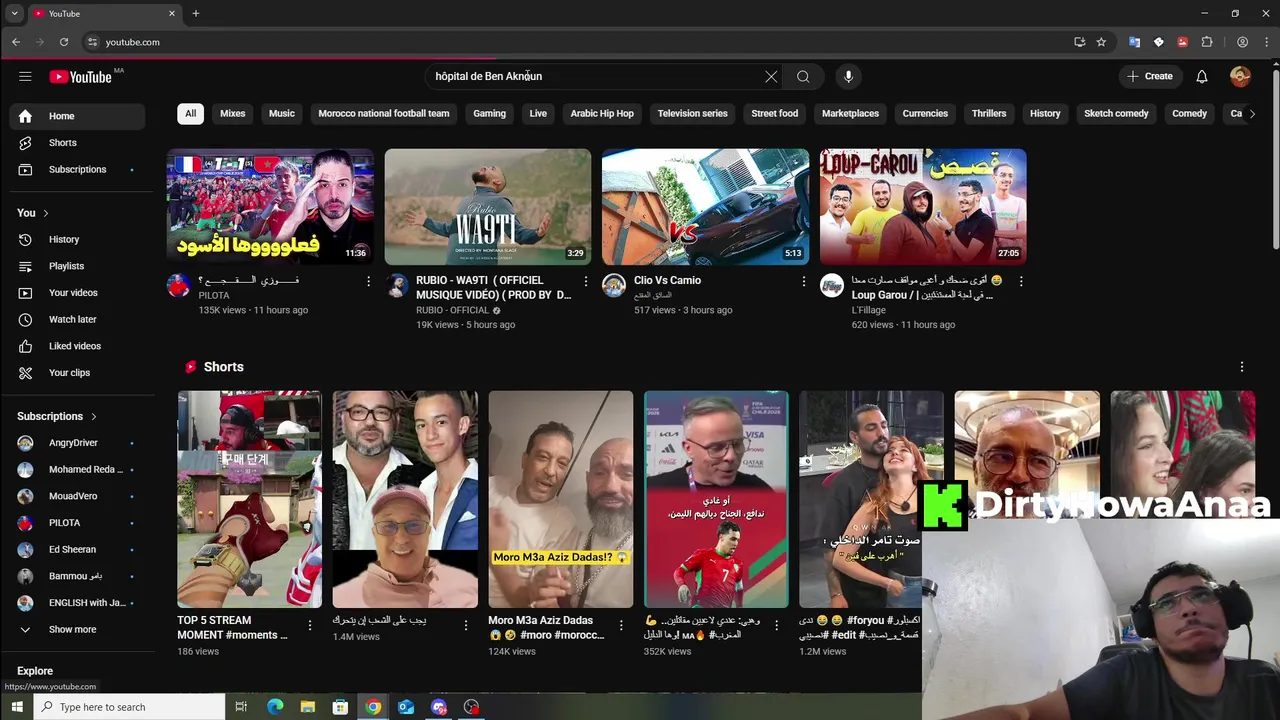The width and height of the screenshot is (1280, 720).
Task: Open the notifications bell
Action: click(x=1202, y=77)
